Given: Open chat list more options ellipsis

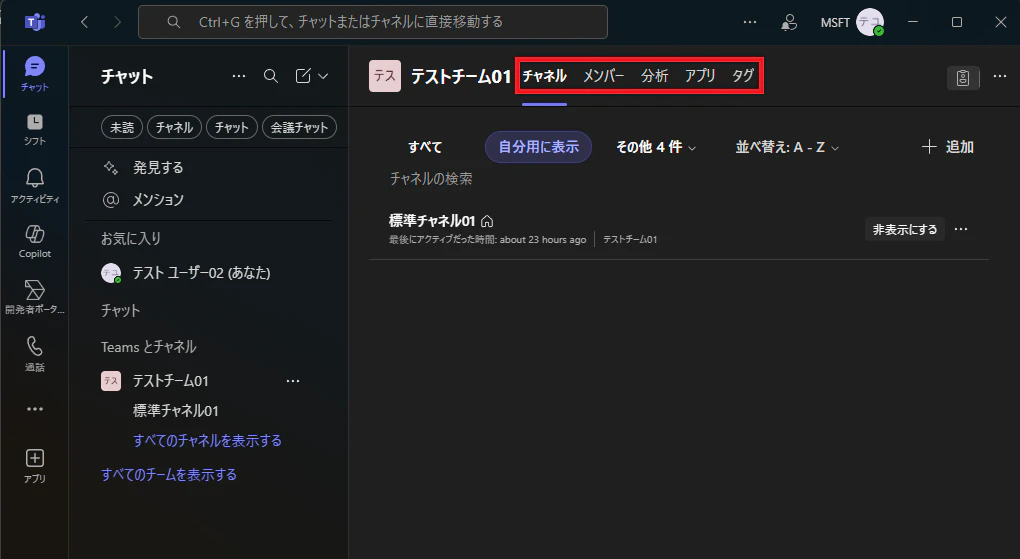Looking at the screenshot, I should [x=239, y=76].
